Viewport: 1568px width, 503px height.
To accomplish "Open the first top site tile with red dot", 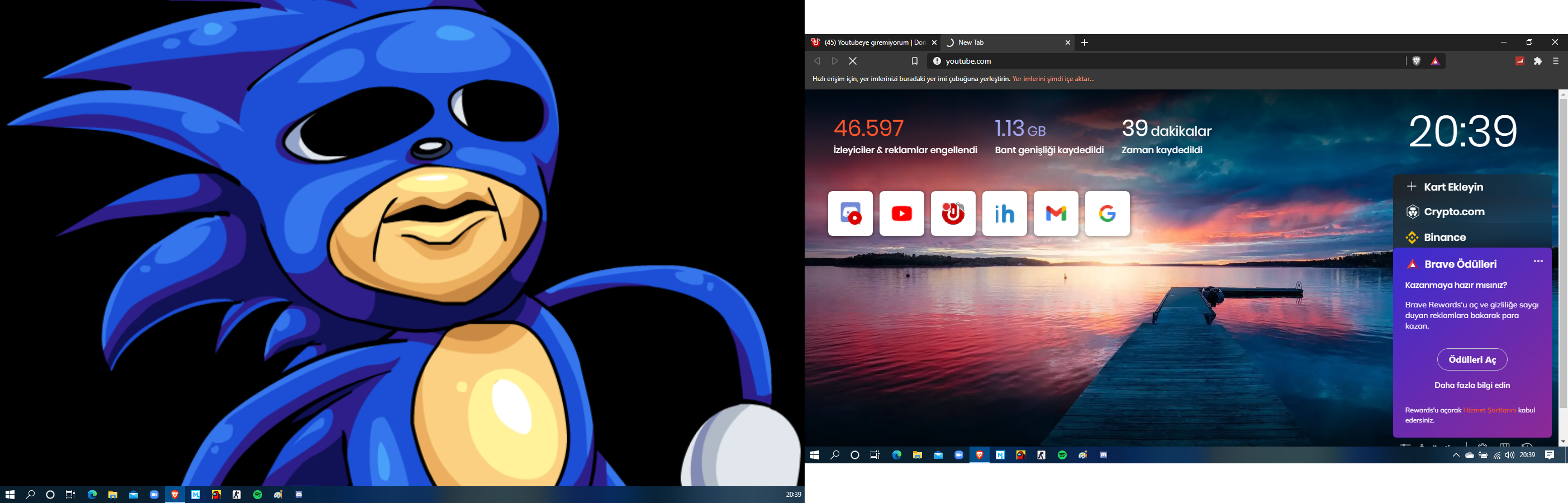I will 850,213.
